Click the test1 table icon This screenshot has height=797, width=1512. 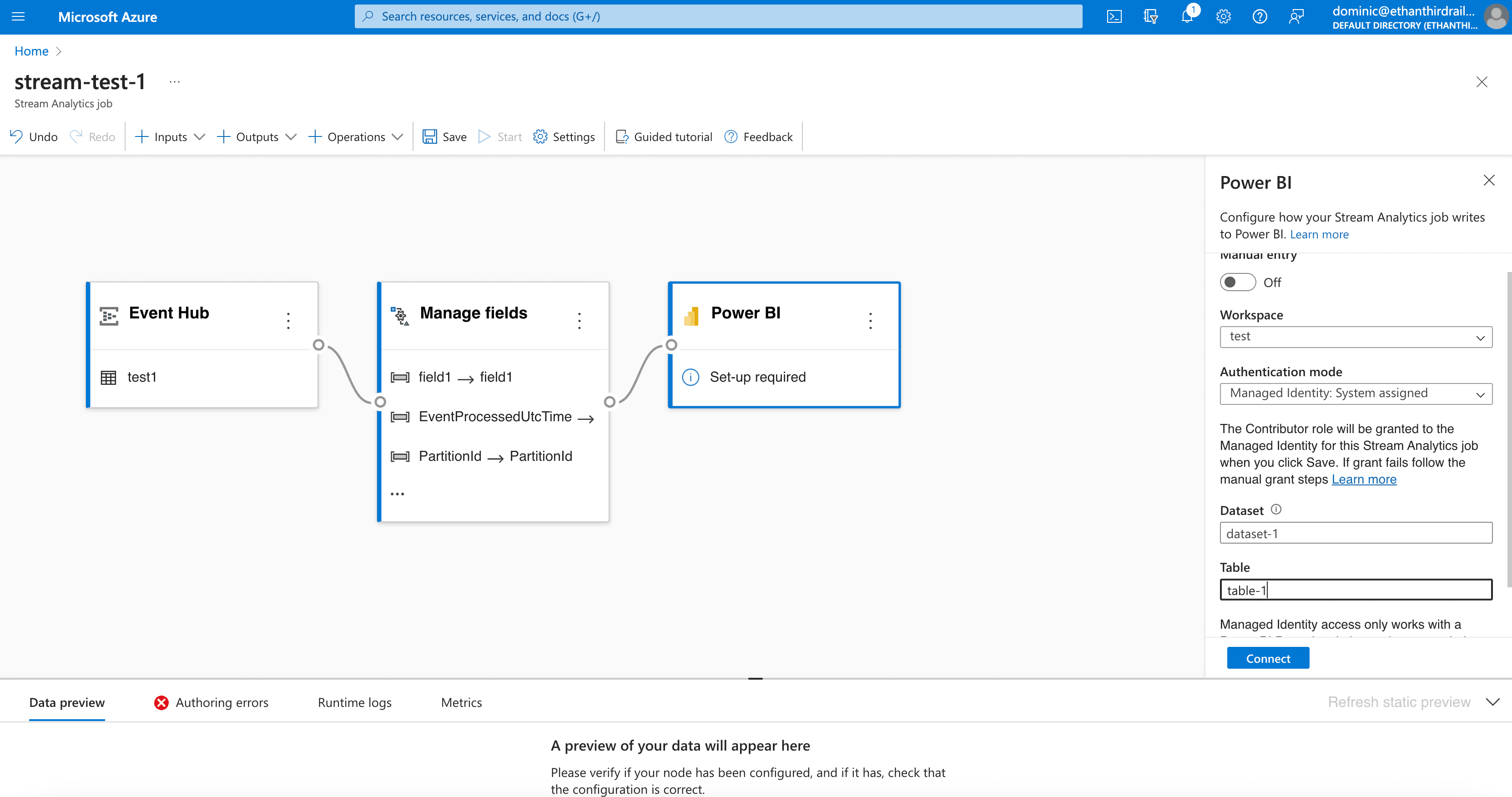109,378
